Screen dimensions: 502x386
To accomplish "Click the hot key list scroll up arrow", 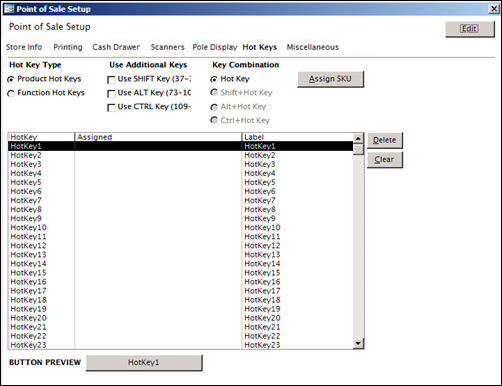I will pos(358,138).
